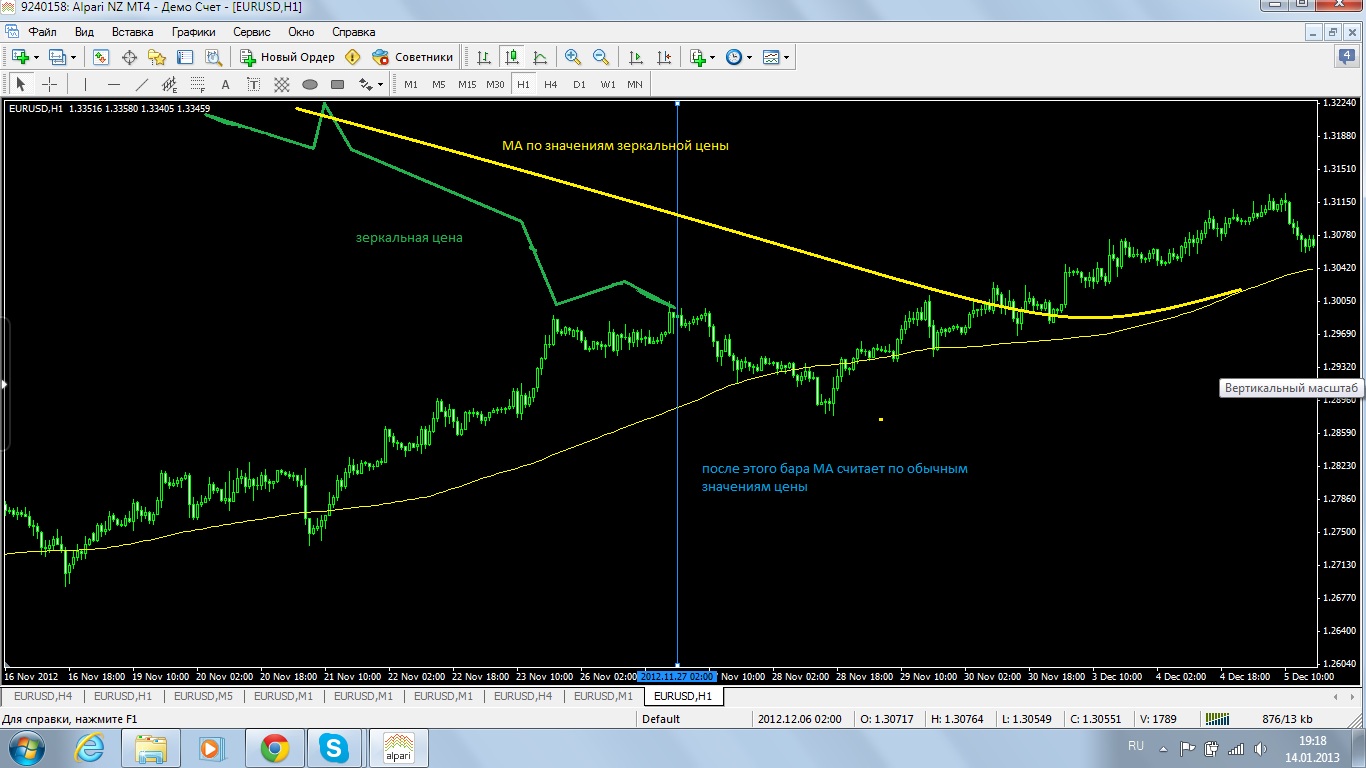Screen dimensions: 1366x768
Task: Zoom out of the chart
Action: [x=601, y=57]
